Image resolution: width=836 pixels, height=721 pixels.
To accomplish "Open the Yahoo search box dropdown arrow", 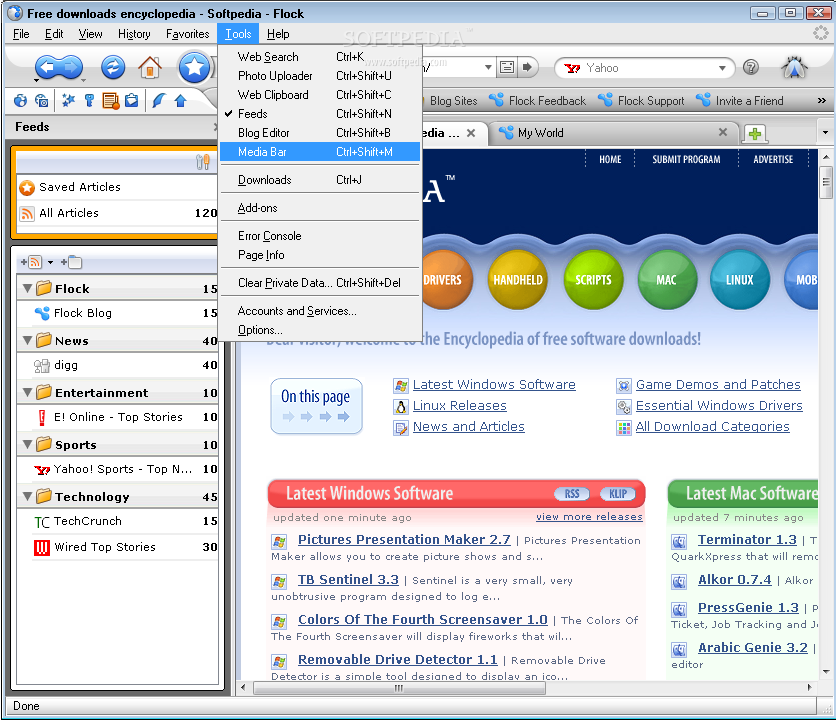I will 722,68.
